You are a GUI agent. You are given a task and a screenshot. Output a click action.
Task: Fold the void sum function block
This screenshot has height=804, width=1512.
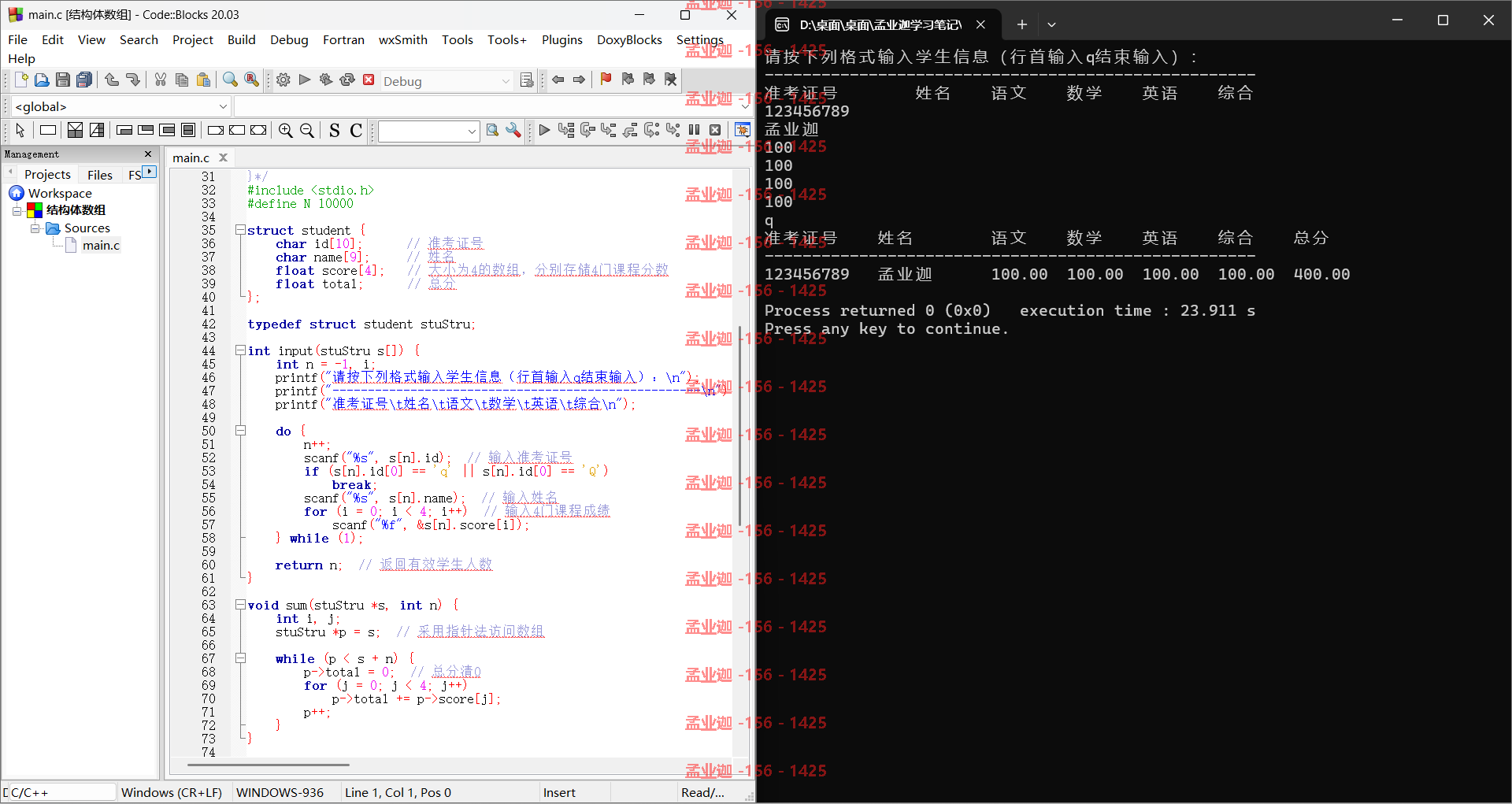tap(240, 605)
